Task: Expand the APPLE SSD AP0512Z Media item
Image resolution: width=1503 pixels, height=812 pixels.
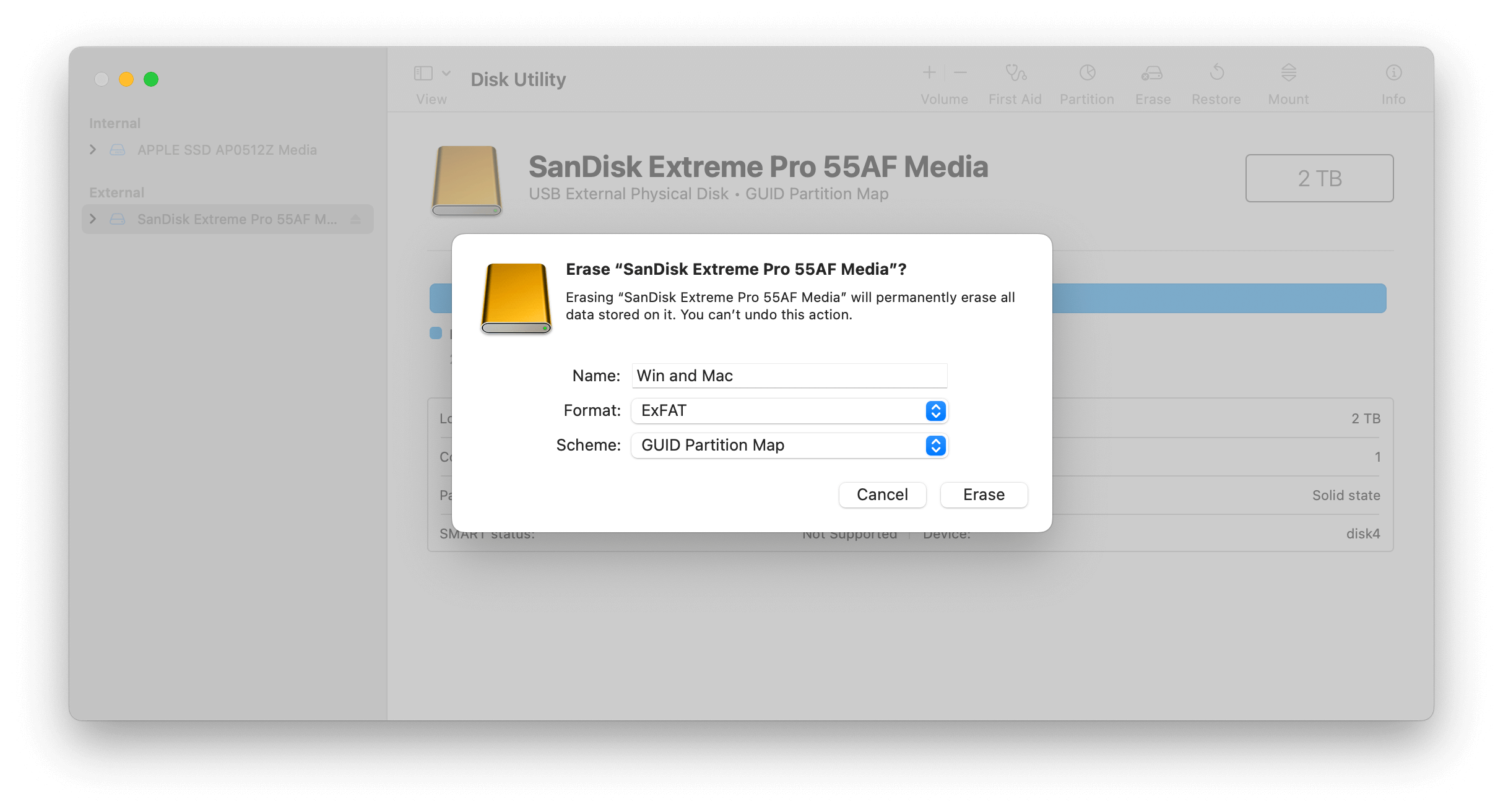Action: click(93, 150)
